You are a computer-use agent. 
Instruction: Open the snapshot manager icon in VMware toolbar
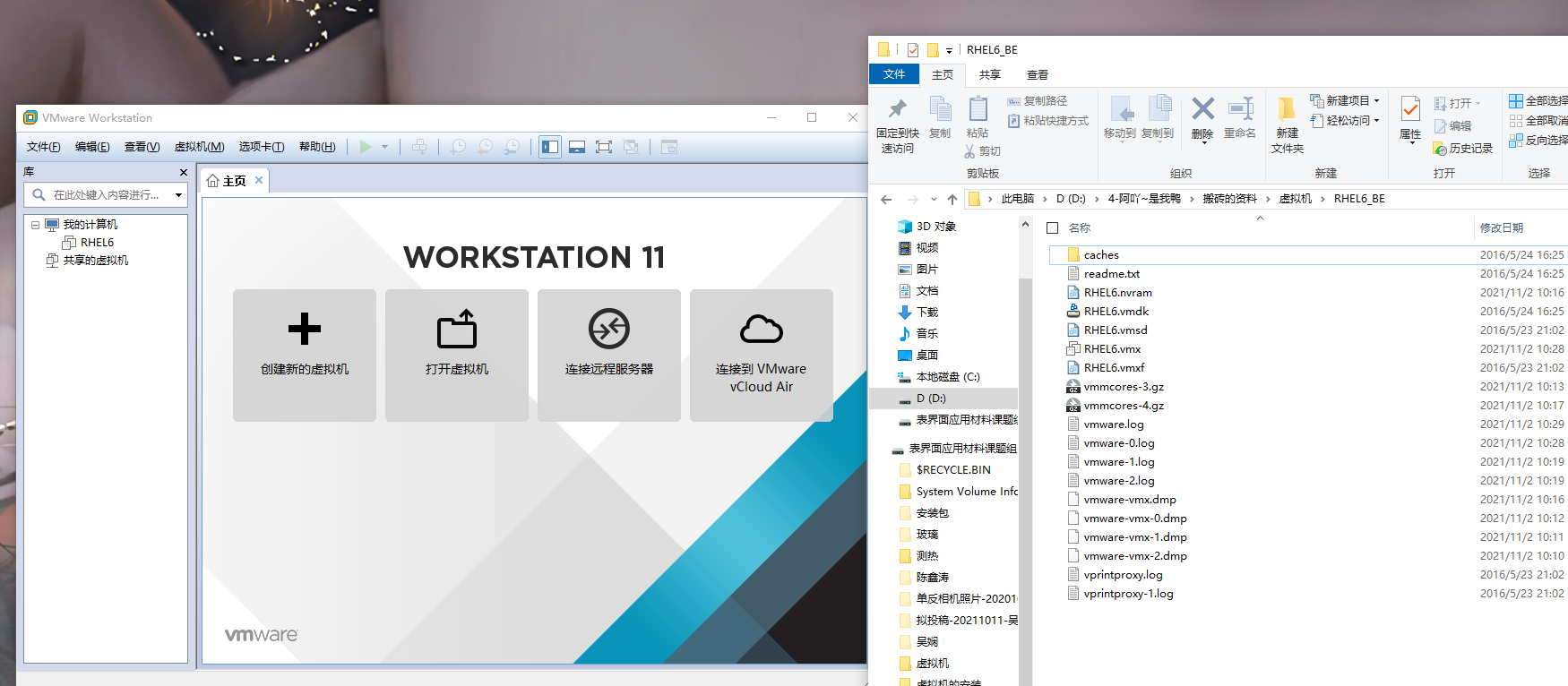(512, 147)
